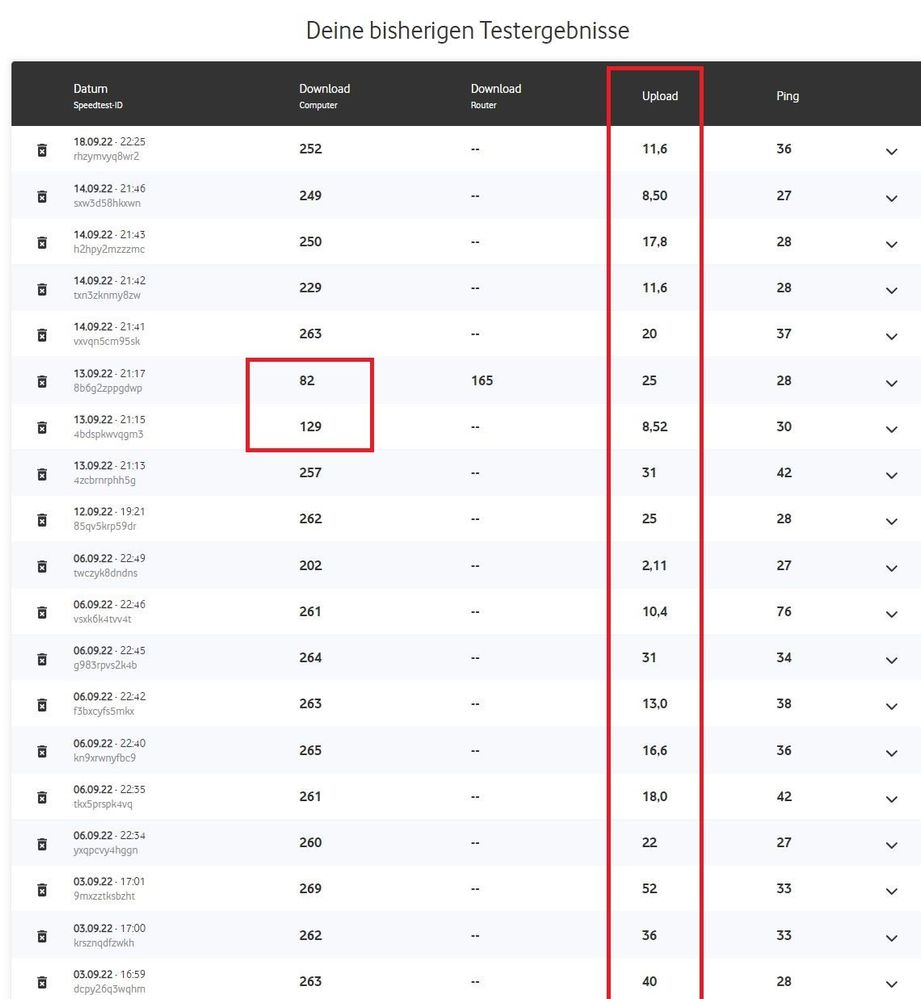This screenshot has height=999, width=921.
Task: Remove the 06.09.22 22:34 test entry
Action: 42,844
